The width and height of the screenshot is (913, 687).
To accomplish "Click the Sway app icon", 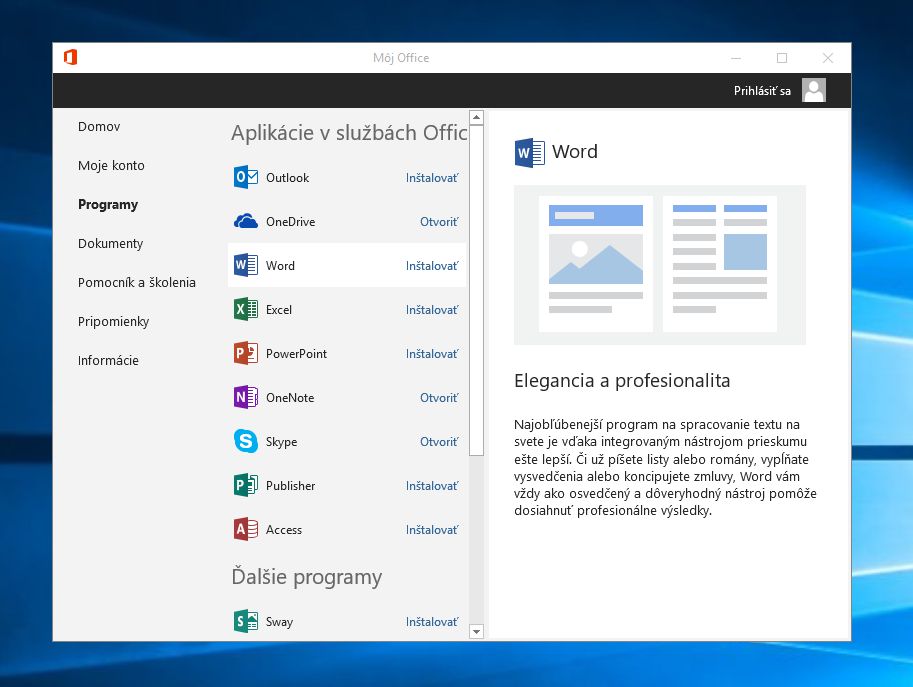I will (246, 621).
